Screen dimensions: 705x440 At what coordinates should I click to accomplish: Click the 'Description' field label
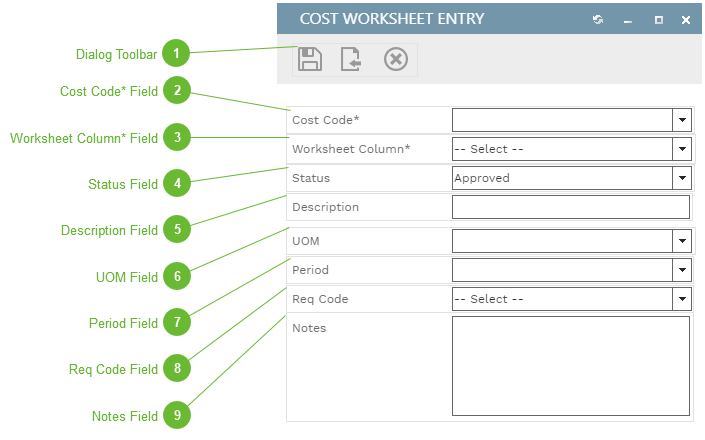coord(326,207)
